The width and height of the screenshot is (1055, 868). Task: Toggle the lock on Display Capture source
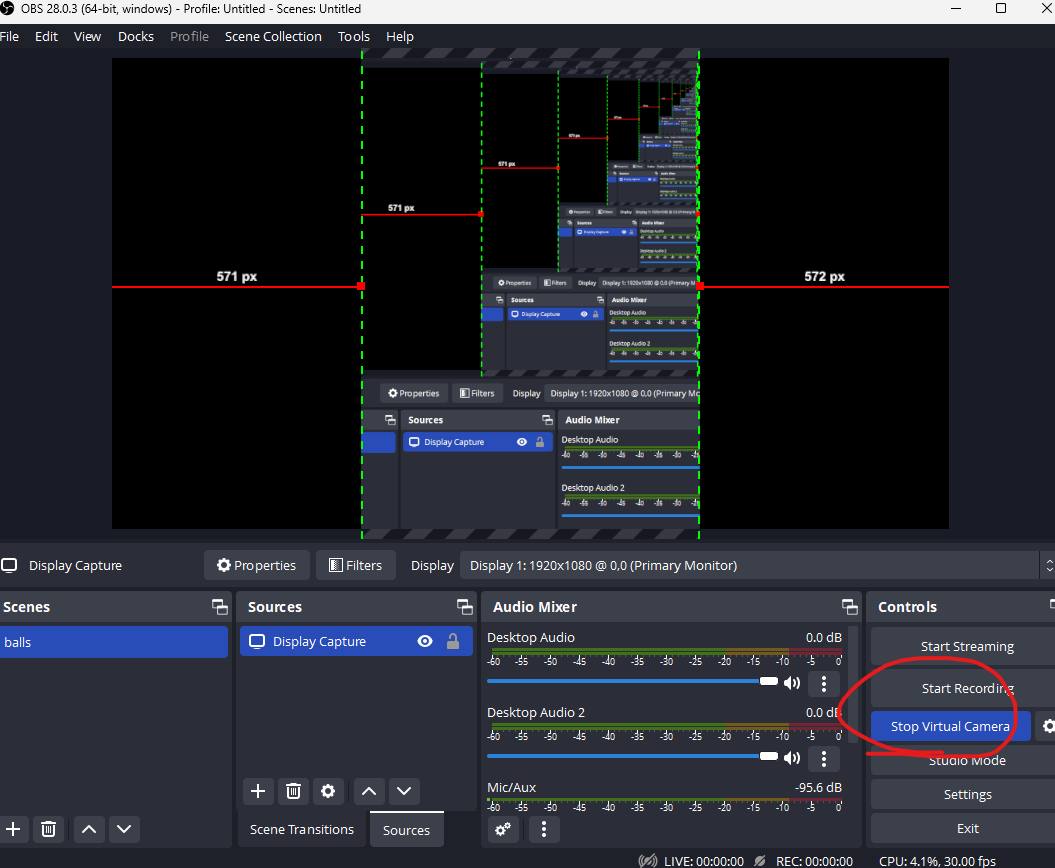pos(453,641)
